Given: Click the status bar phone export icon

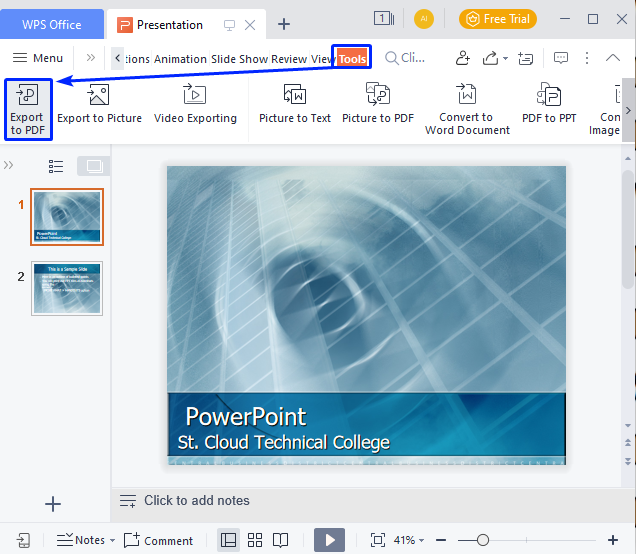Looking at the screenshot, I should pyautogui.click(x=24, y=540).
